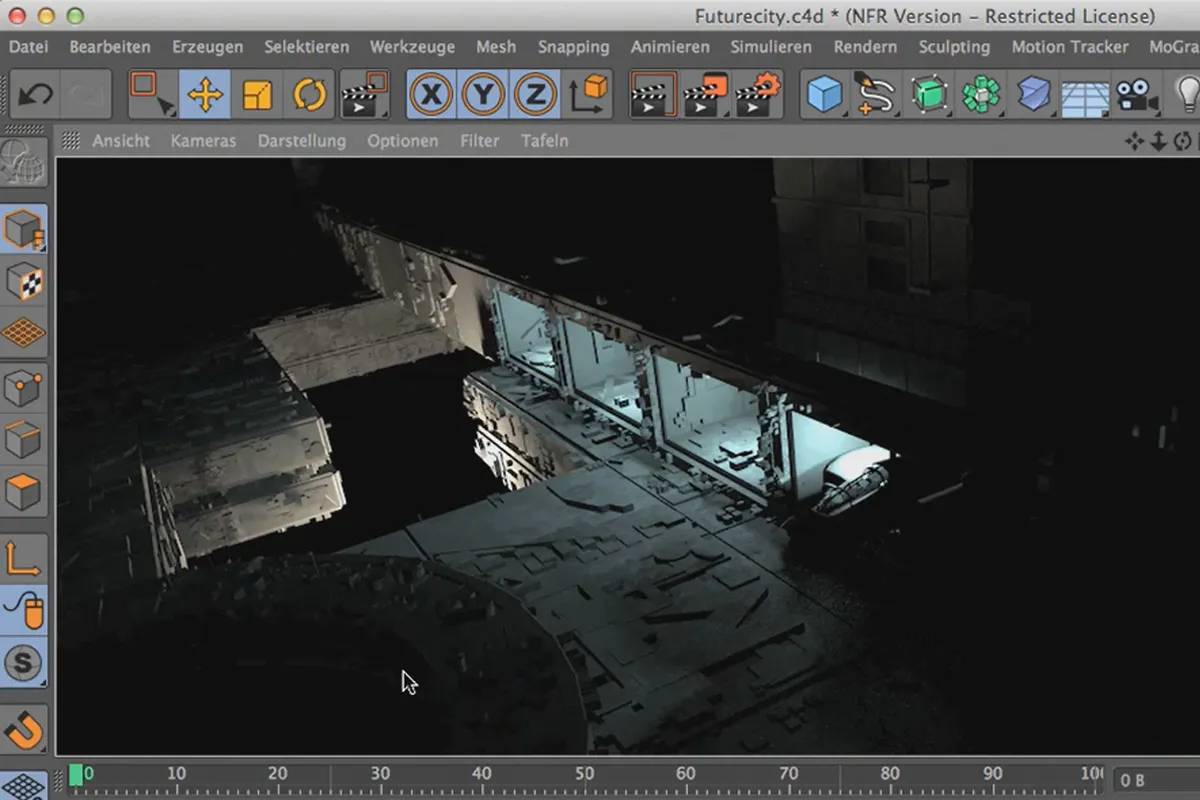This screenshot has width=1200, height=800.
Task: Switch to Polygons mode in left sidebar
Action: click(23, 490)
